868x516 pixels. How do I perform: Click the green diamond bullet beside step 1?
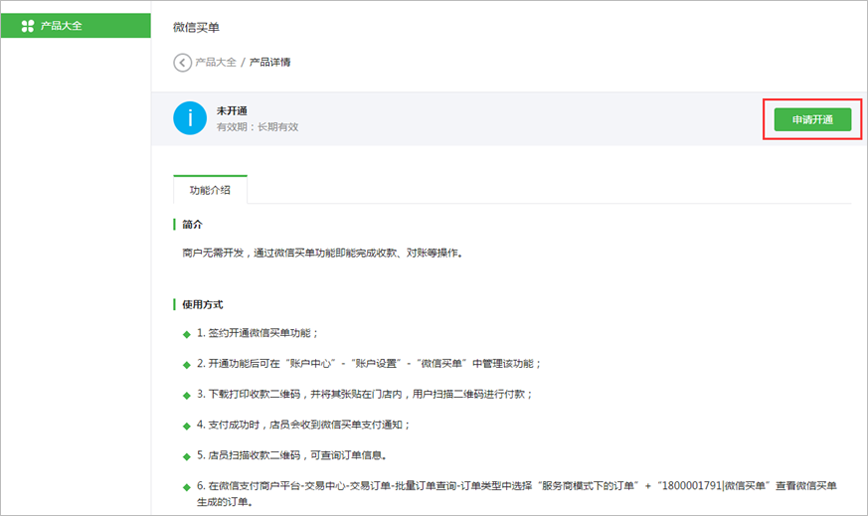click(187, 334)
